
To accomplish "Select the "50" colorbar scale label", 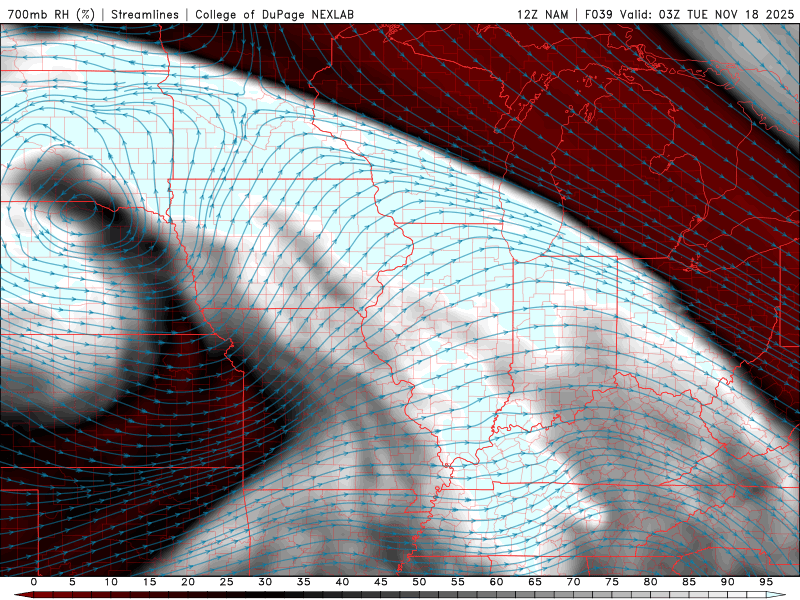I will pyautogui.click(x=419, y=582).
